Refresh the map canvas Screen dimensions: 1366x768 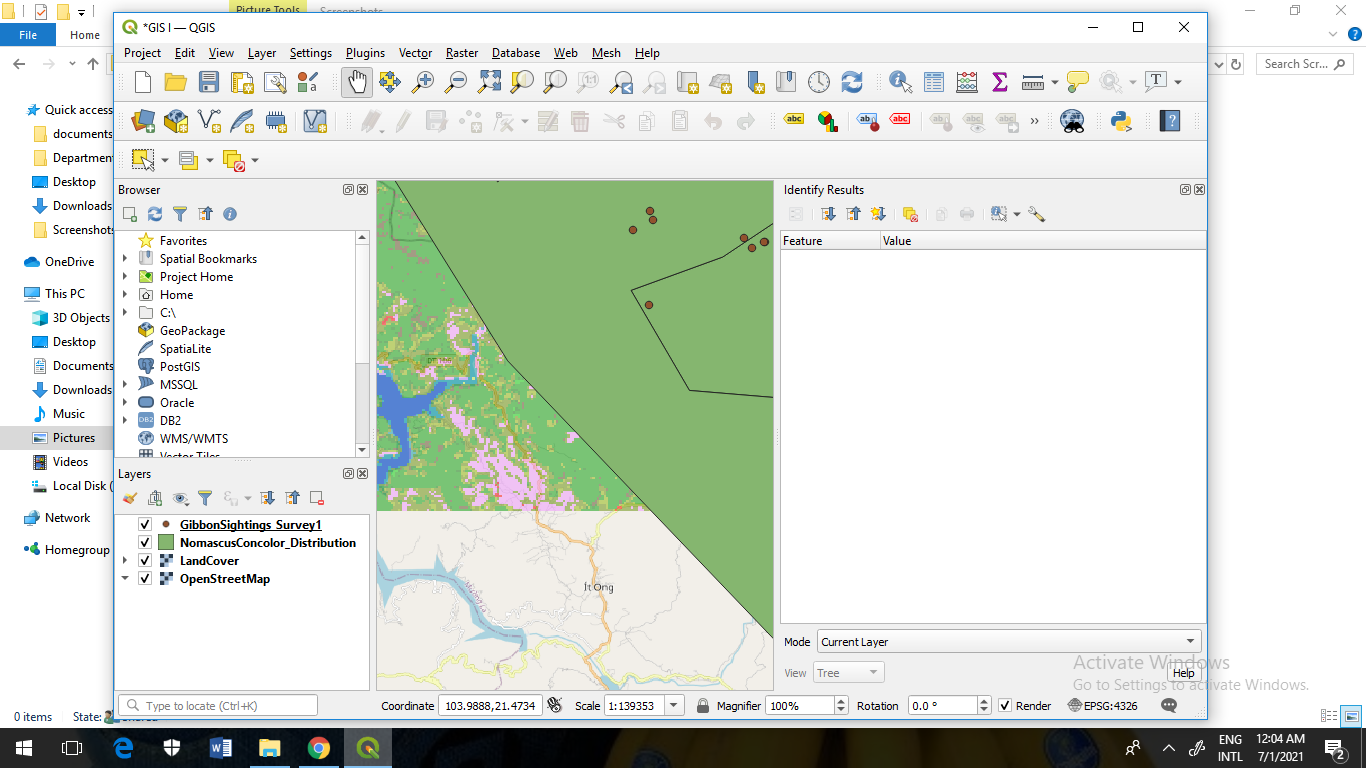pos(852,82)
